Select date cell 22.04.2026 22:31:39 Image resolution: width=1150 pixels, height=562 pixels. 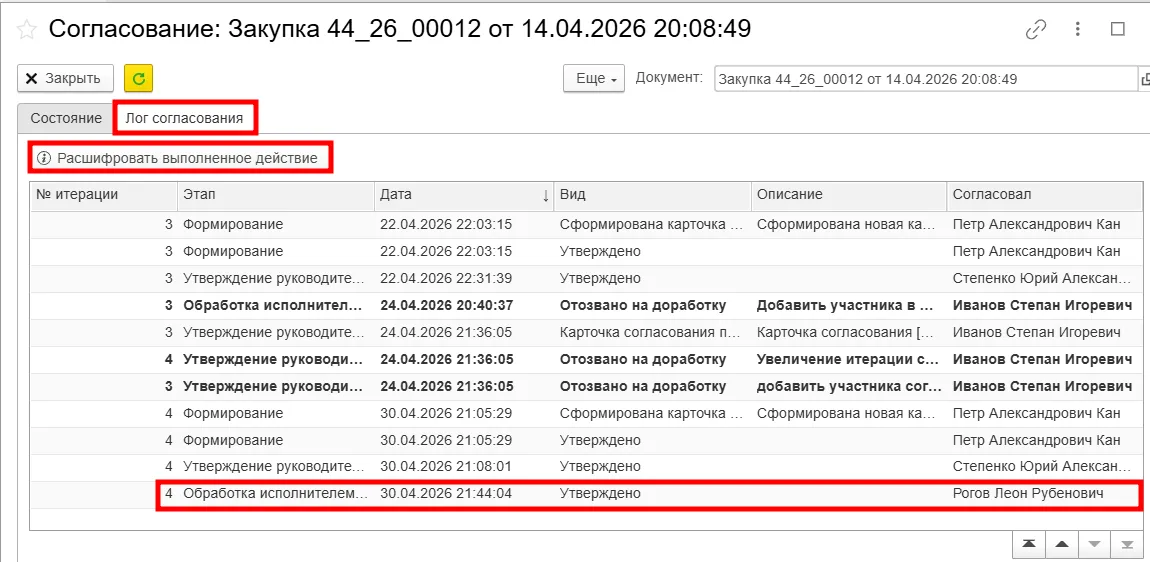pos(464,278)
